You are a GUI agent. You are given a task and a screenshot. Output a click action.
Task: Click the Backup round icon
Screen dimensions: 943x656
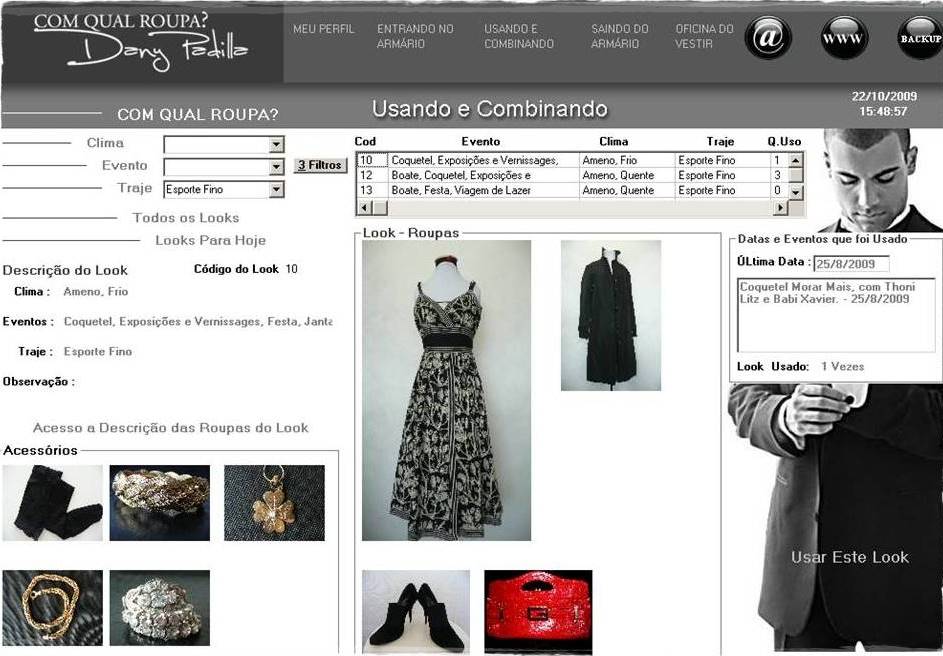coord(919,38)
